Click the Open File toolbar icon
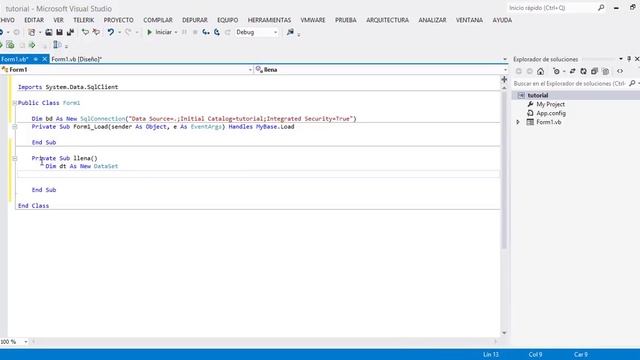 point(49,32)
